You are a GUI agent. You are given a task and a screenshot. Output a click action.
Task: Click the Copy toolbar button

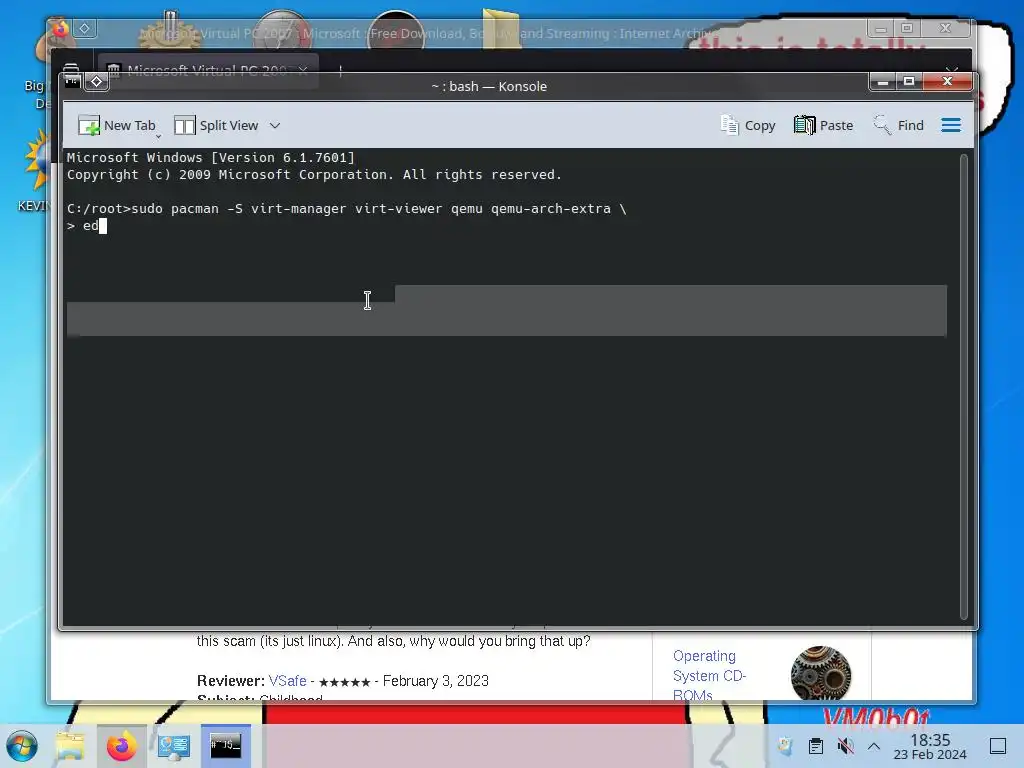[x=748, y=125]
